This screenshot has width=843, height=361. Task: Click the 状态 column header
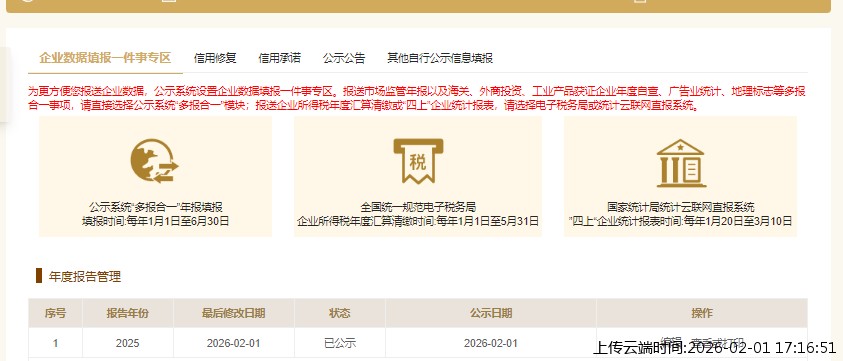point(340,313)
